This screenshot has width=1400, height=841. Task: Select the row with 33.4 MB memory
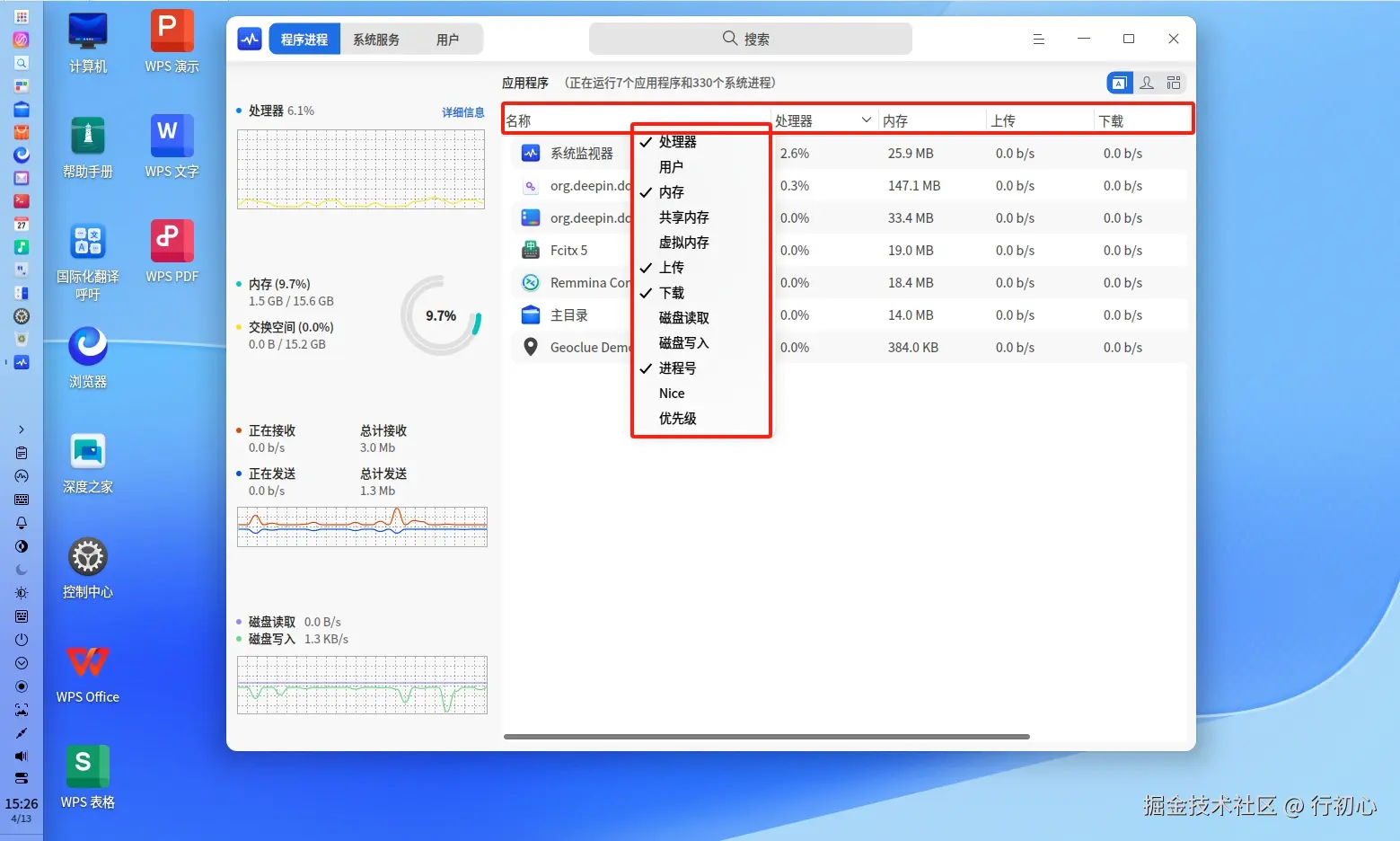coord(849,218)
